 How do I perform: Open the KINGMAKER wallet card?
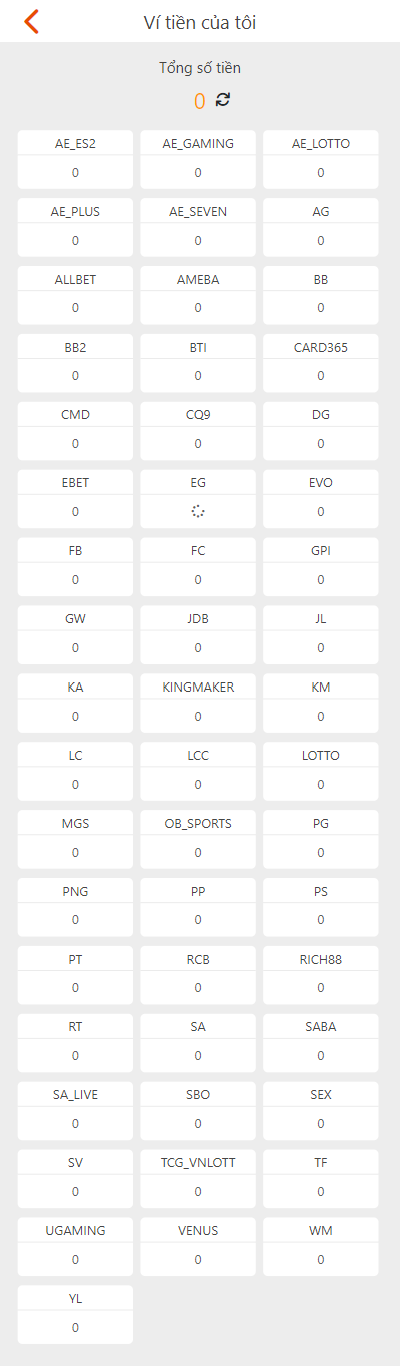[x=198, y=703]
